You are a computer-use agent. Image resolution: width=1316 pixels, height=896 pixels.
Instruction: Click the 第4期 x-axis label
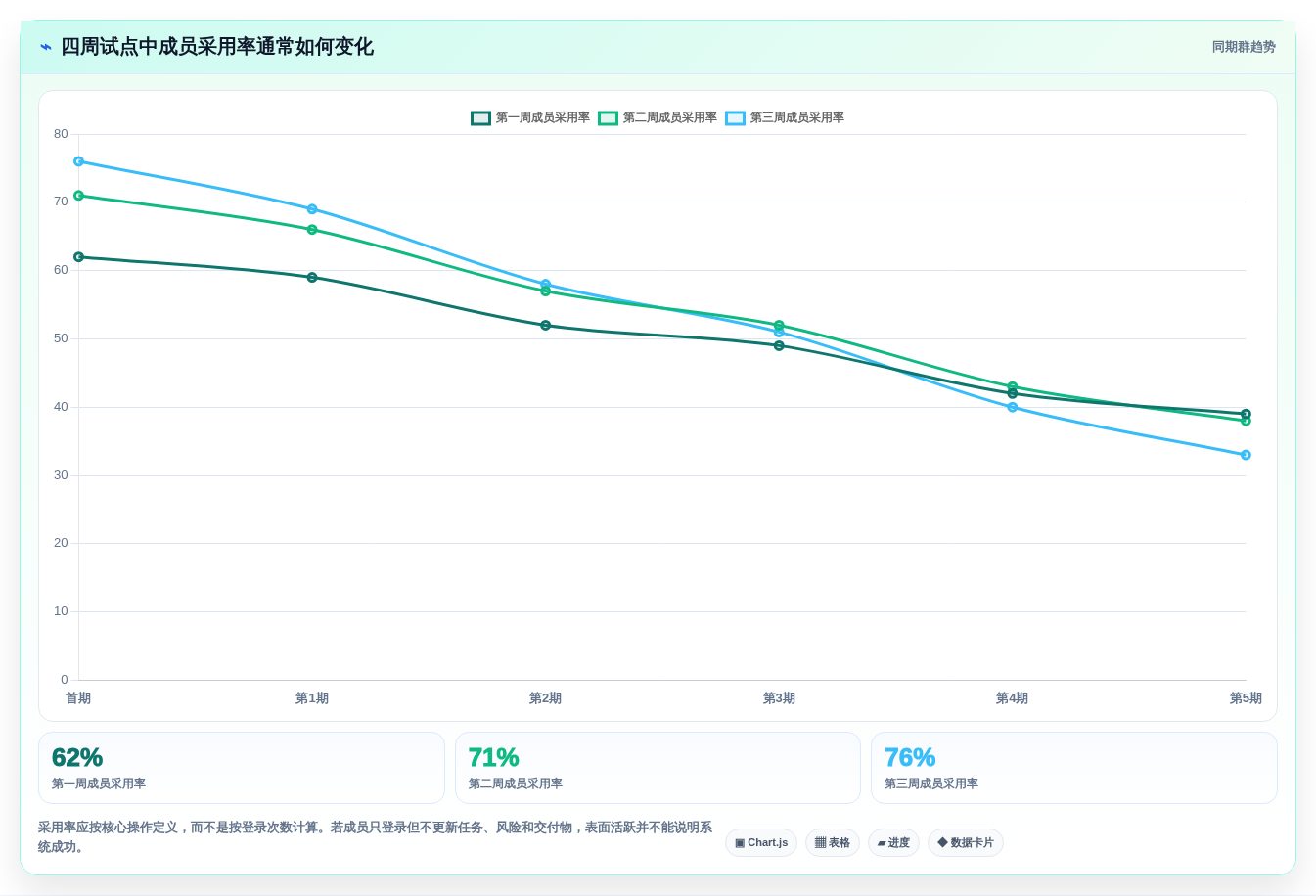tap(1012, 698)
